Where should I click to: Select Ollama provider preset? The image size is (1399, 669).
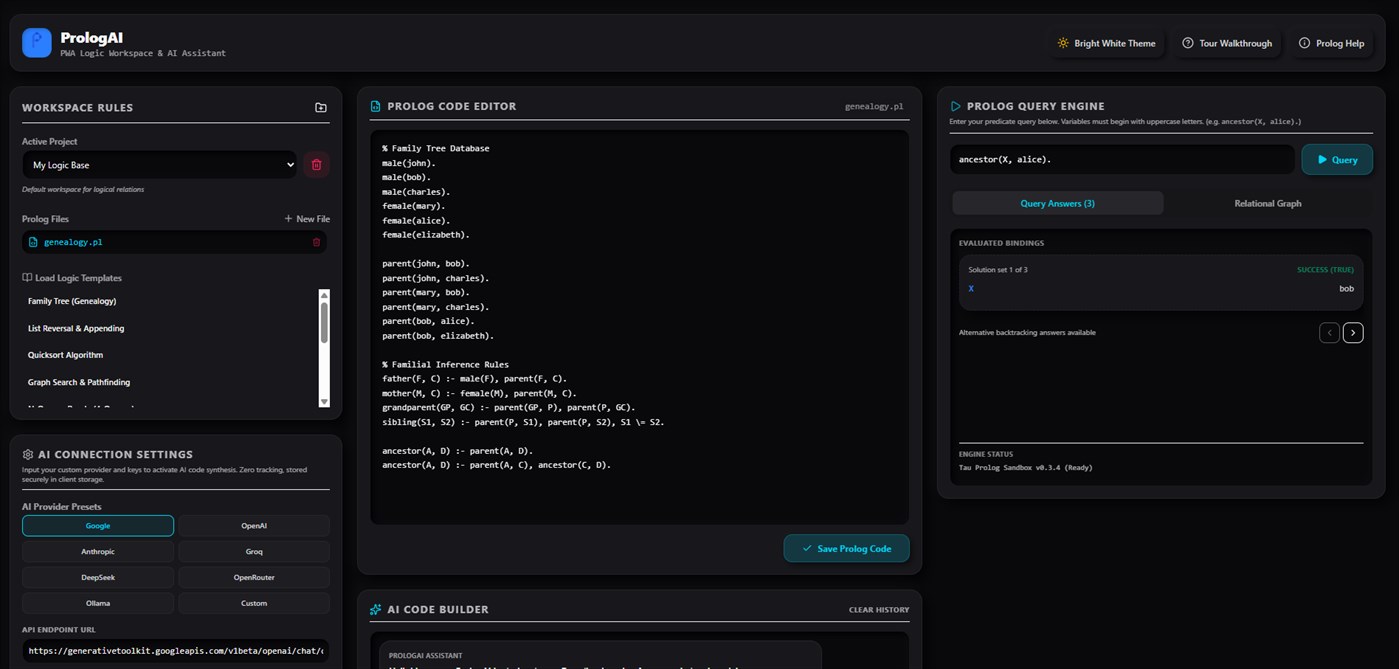coord(98,604)
